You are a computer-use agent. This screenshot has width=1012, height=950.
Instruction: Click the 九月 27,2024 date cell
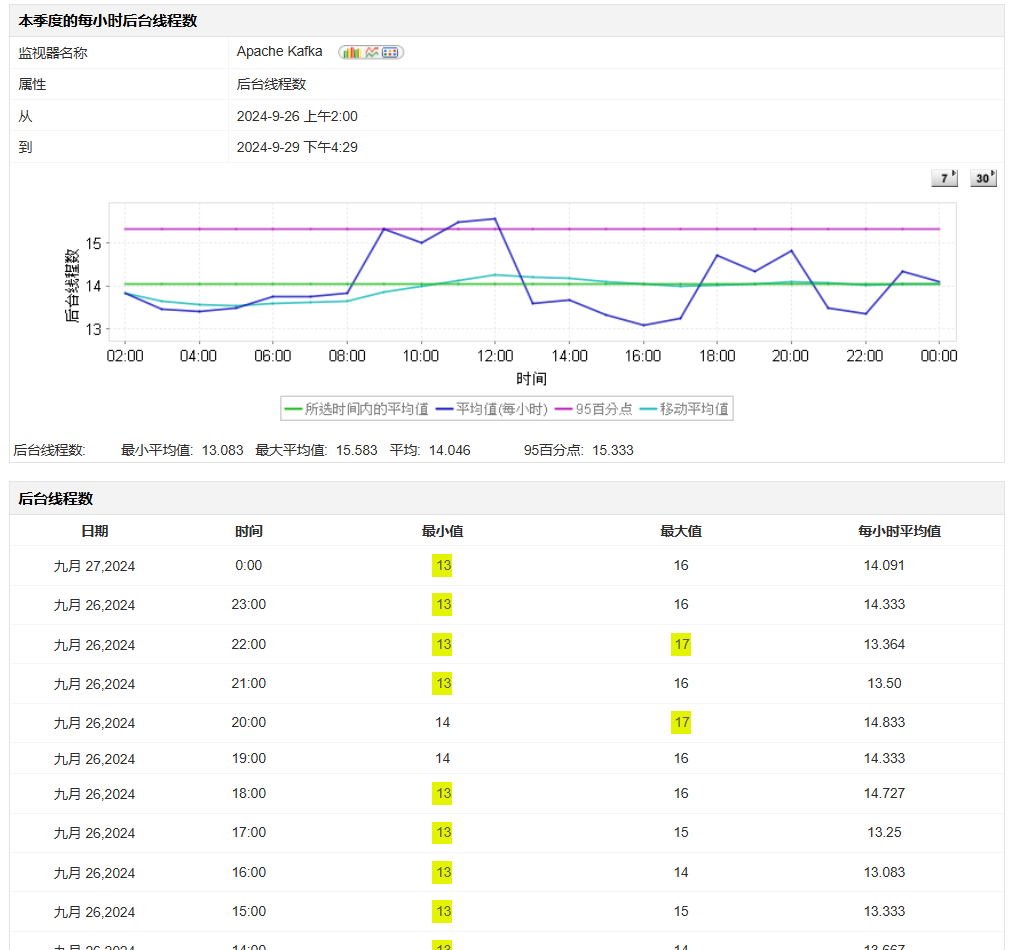tap(94, 566)
